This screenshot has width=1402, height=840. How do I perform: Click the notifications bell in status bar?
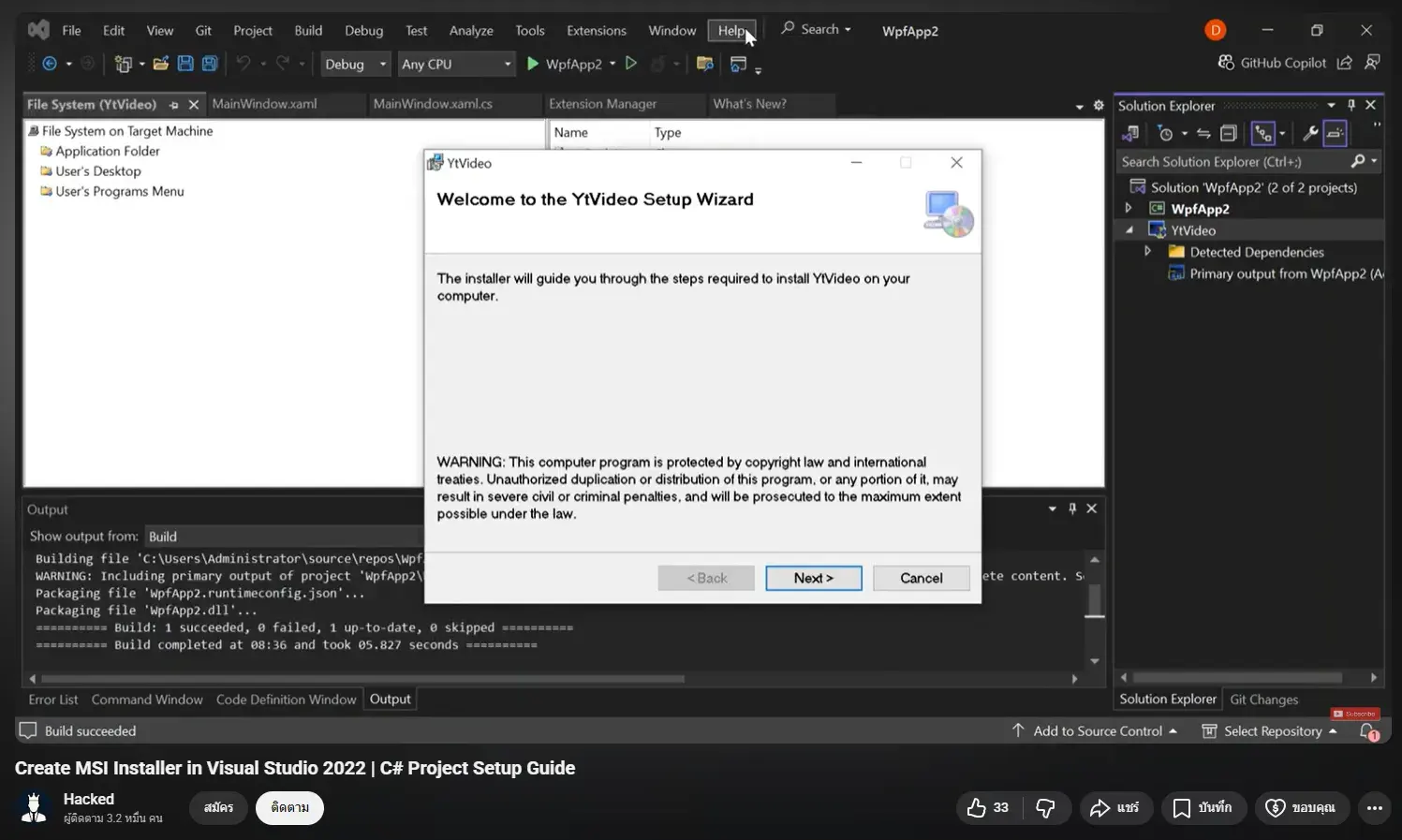pos(1368,731)
